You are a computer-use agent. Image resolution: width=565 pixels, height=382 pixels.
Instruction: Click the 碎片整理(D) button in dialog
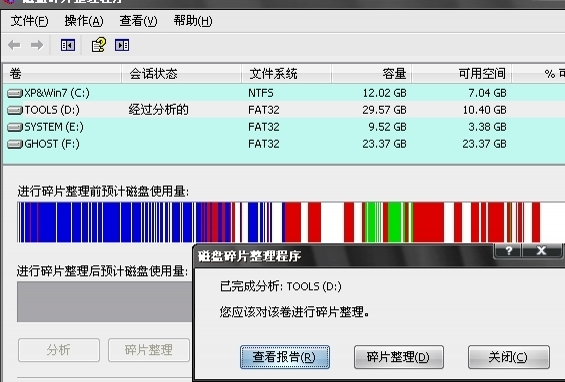pyautogui.click(x=399, y=357)
